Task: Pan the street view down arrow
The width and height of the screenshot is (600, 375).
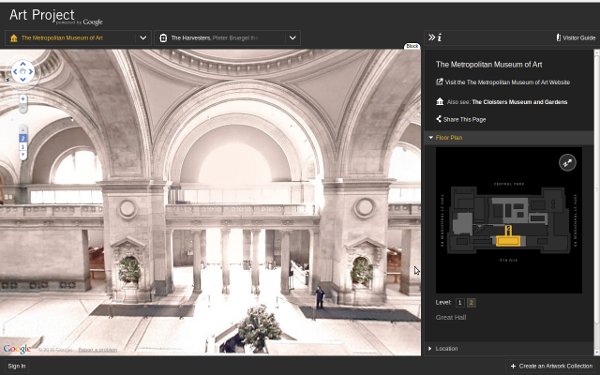Action: coord(23,80)
